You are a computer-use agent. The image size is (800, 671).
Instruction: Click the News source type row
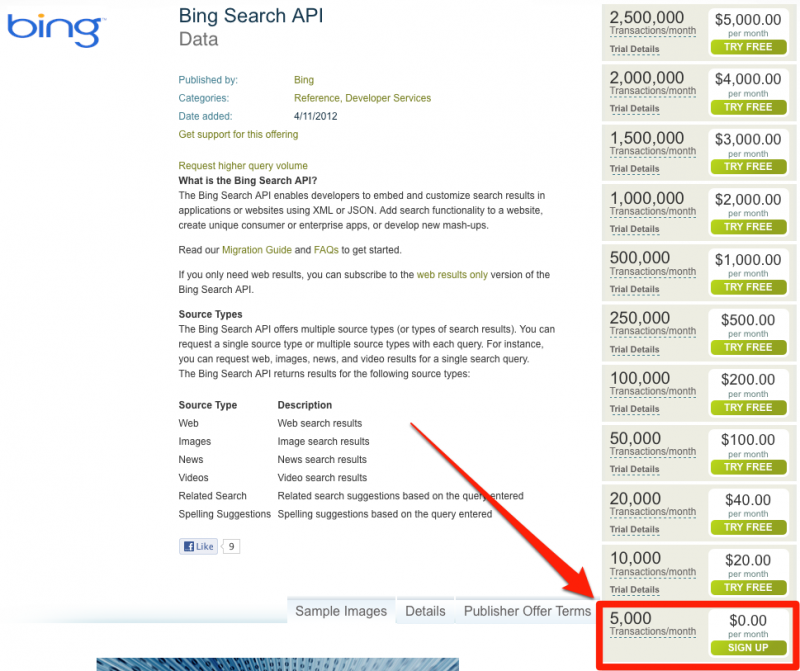[272, 459]
